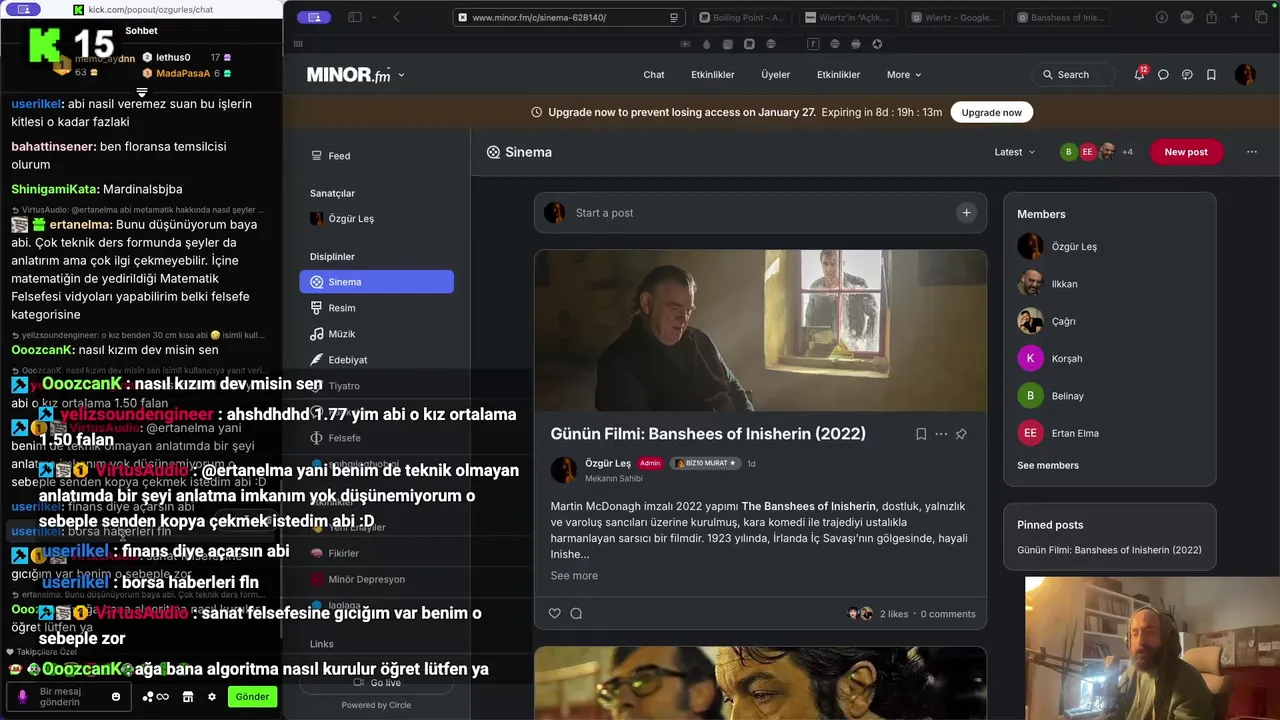Click the plus icon in Start a post
The image size is (1280, 720).
tap(966, 212)
